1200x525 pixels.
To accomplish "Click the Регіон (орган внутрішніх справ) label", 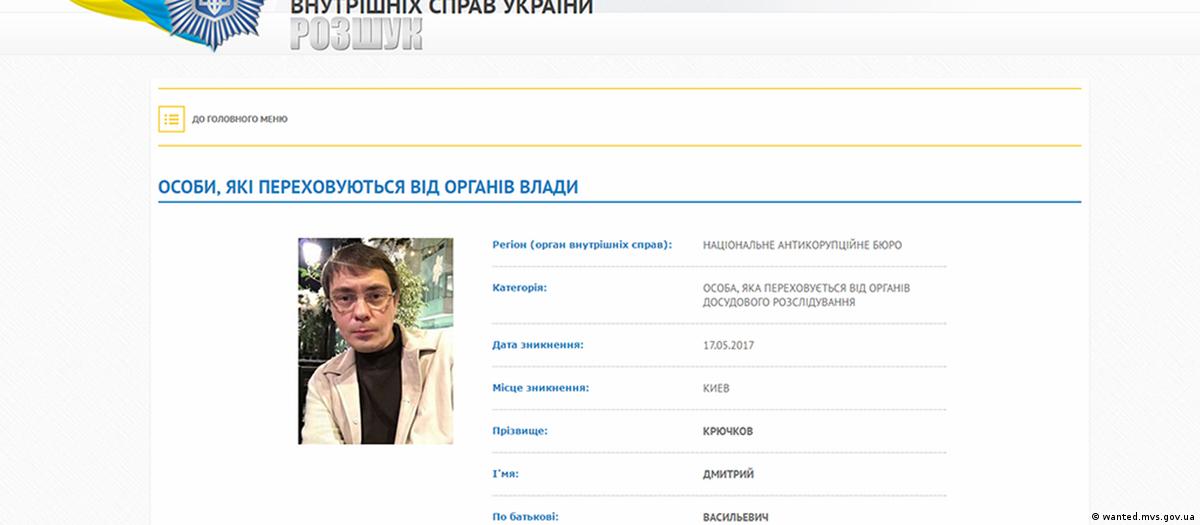I will pos(582,245).
